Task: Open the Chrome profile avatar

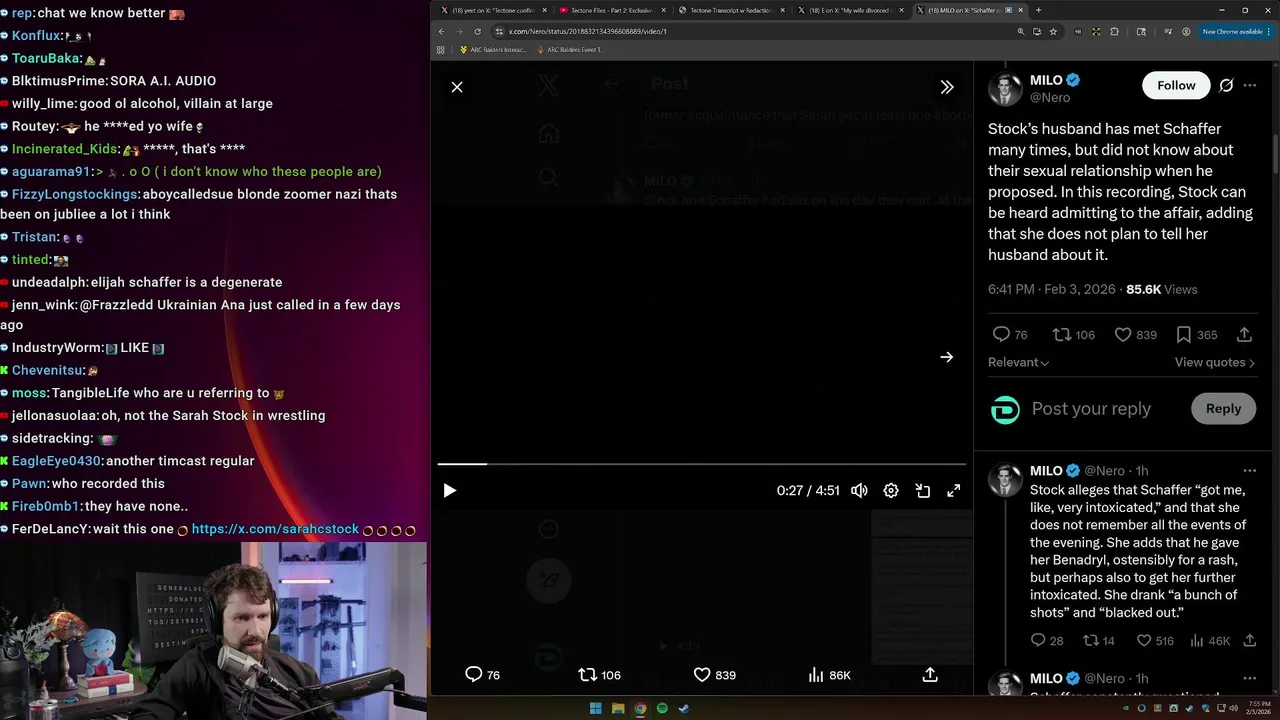Action: click(x=1186, y=31)
